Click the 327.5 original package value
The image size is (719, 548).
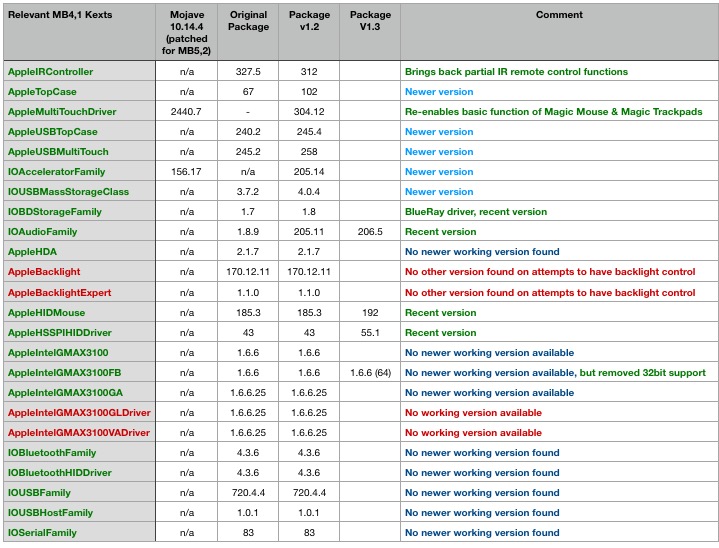pos(248,72)
